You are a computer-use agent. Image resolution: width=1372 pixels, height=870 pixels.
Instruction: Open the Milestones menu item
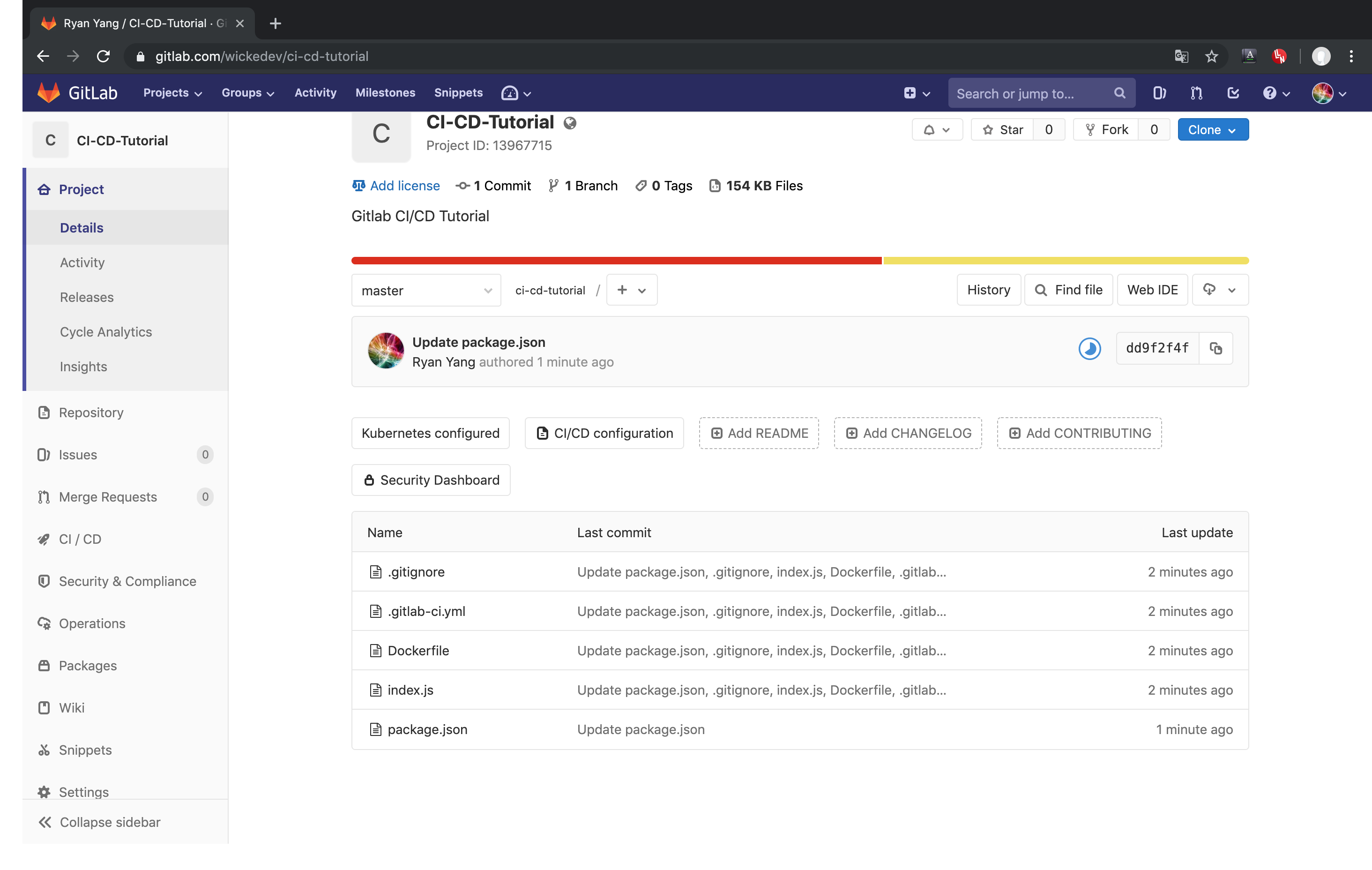coord(385,92)
